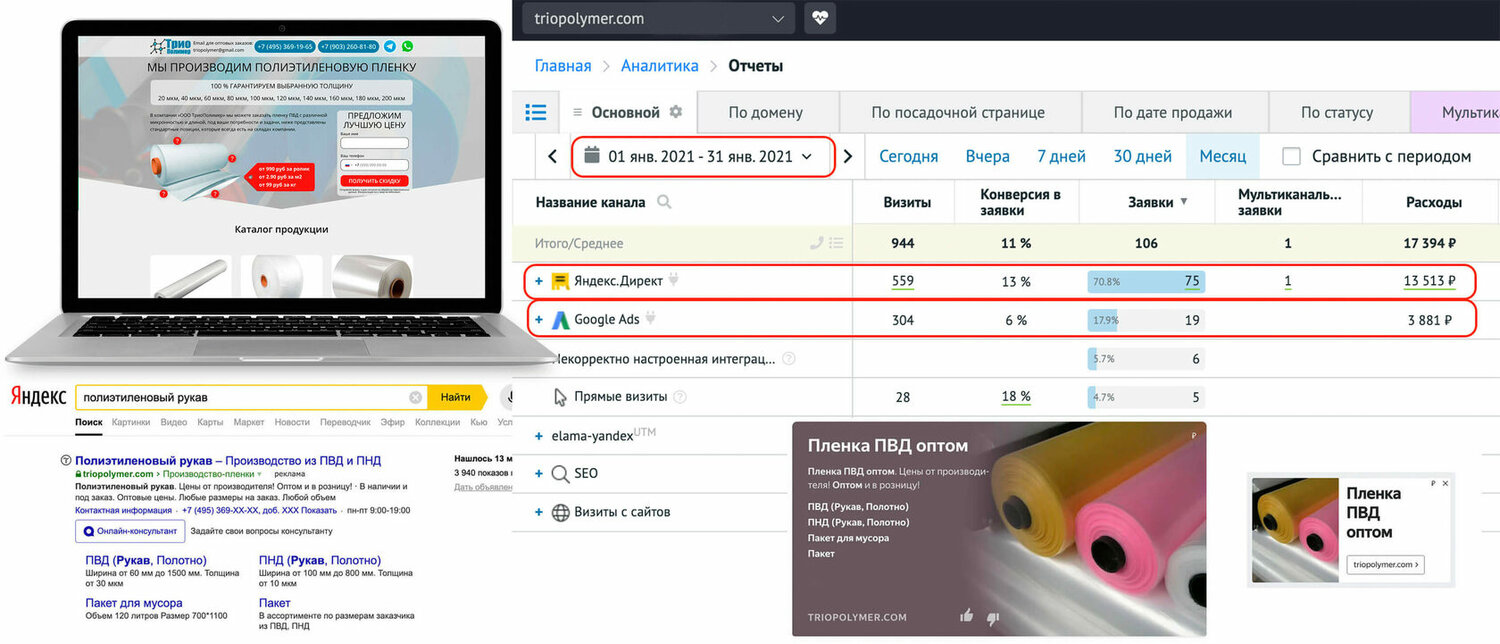Click the Яндекс.Директ channel icon
Viewport: 1500px width, 644px height.
[x=561, y=281]
